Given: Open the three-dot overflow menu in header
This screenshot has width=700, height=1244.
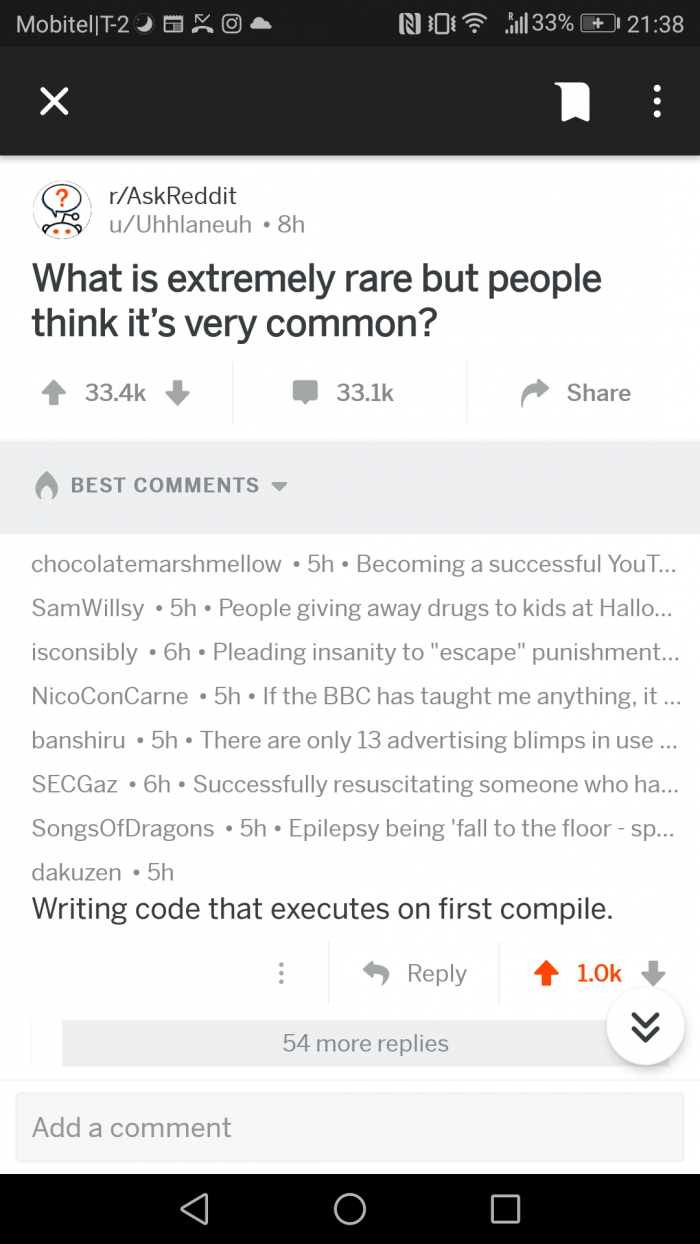Looking at the screenshot, I should (657, 101).
